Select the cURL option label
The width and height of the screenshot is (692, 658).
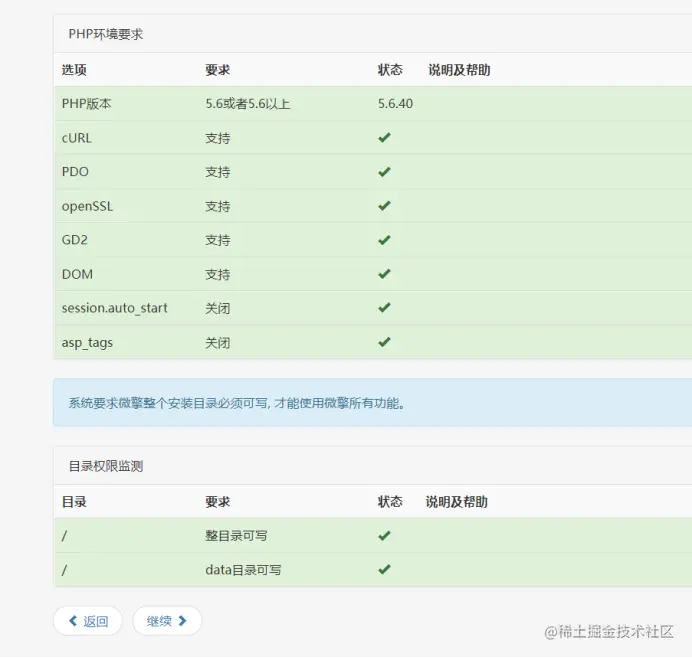point(77,138)
